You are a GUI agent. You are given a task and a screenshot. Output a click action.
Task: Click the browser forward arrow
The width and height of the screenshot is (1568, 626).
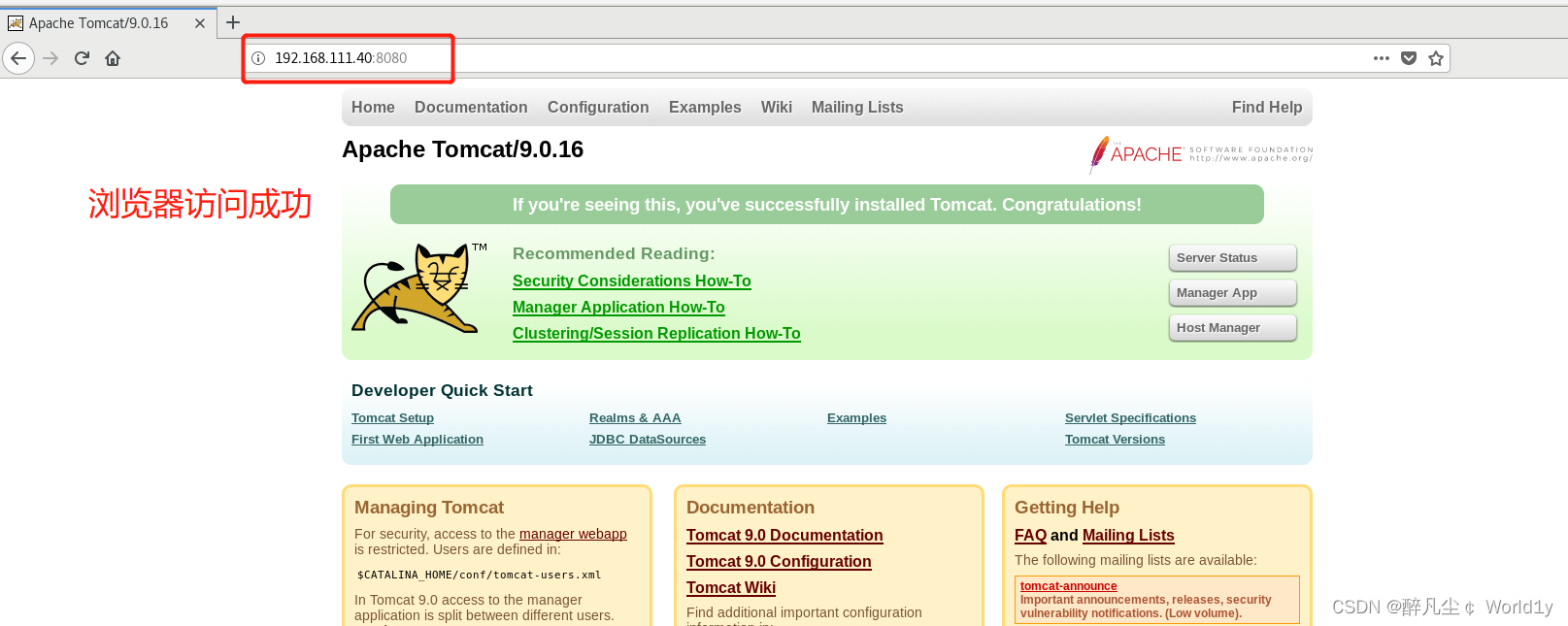[x=50, y=58]
